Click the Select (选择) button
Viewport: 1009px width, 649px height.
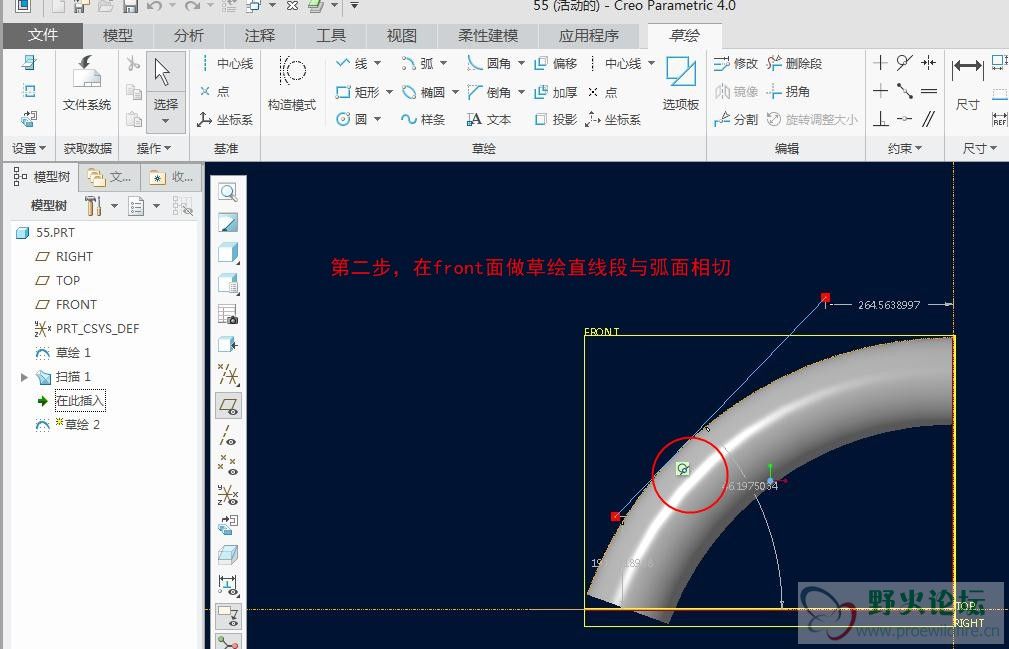click(x=166, y=91)
